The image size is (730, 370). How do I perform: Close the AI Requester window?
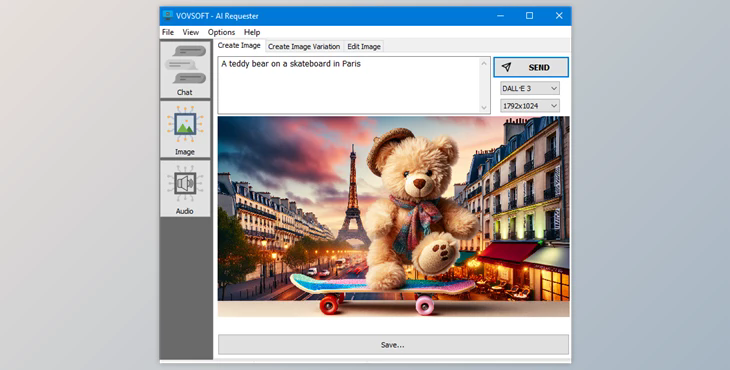(x=559, y=16)
